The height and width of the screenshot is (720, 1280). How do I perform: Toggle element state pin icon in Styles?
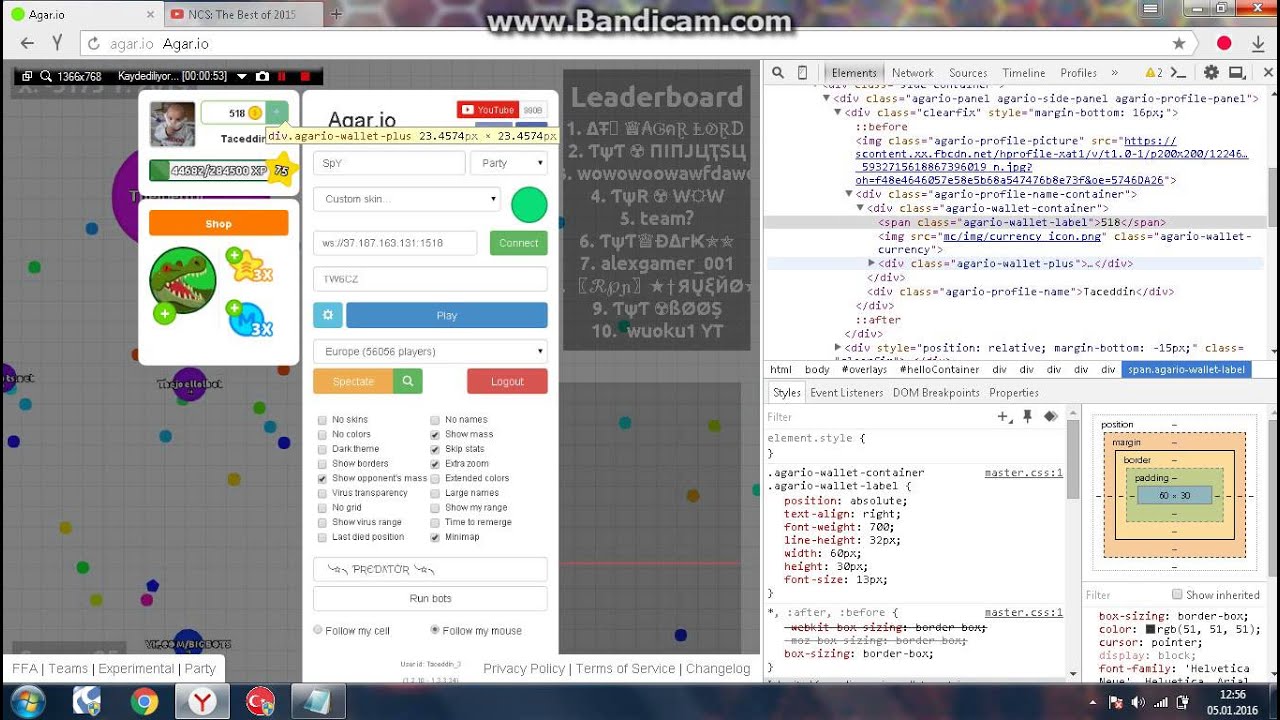coord(1027,416)
